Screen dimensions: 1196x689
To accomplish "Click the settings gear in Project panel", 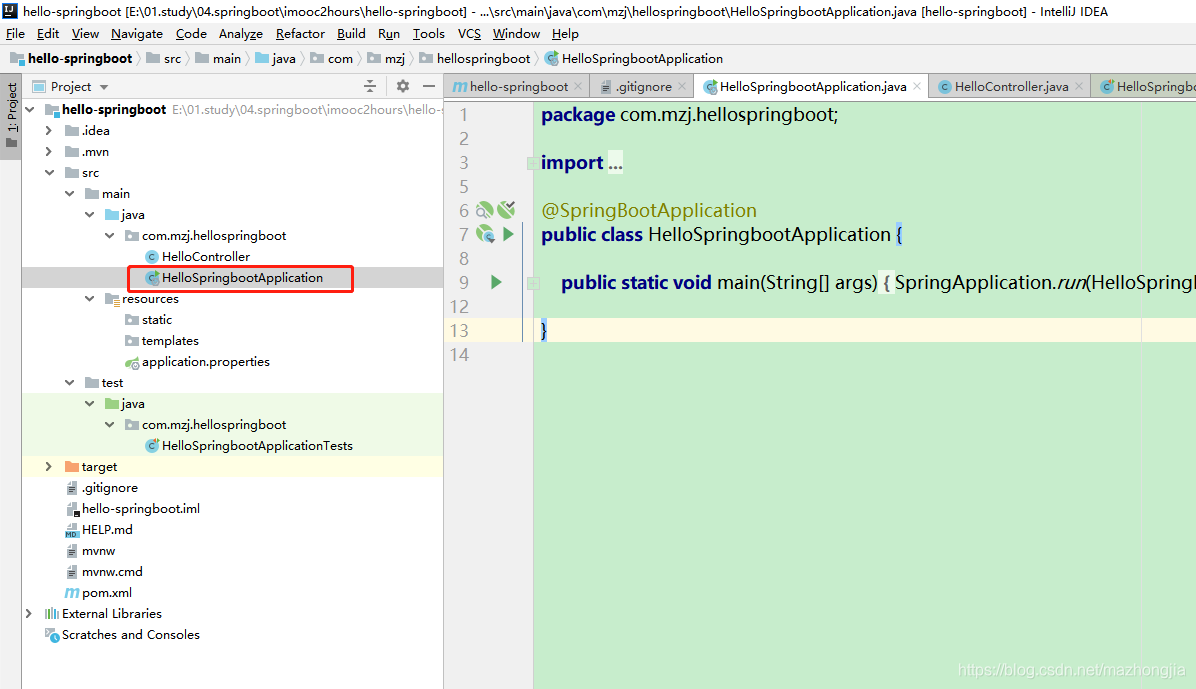I will point(403,86).
